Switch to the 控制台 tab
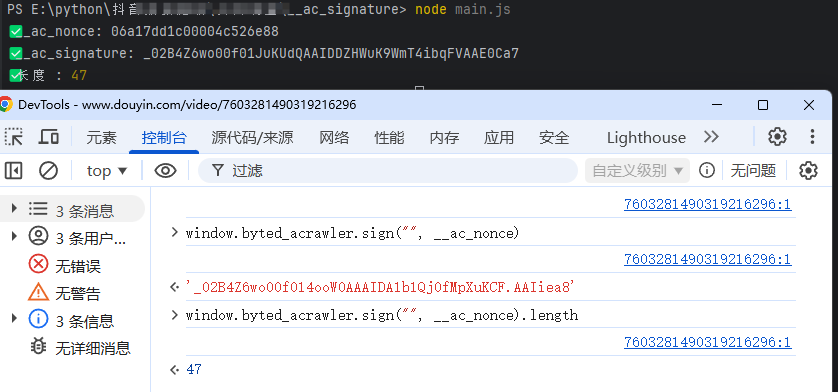This screenshot has width=838, height=392. coord(164,137)
